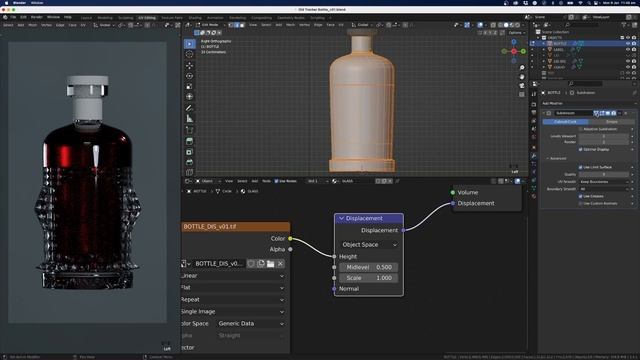
Task: Switch to the UV Editing workspace tab
Action: [147, 18]
